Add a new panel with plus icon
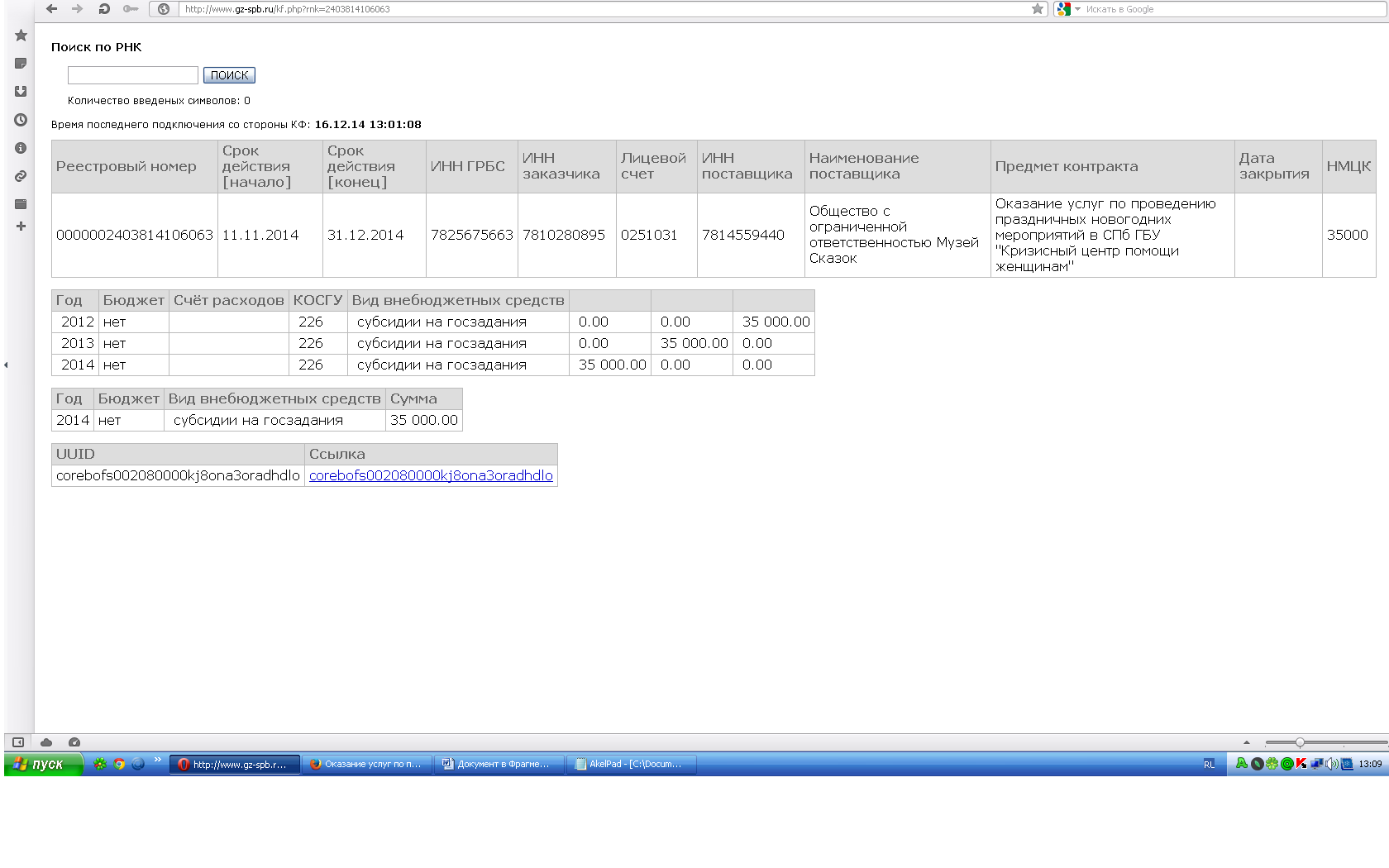Image resolution: width=1389 pixels, height=868 pixels. (21, 227)
